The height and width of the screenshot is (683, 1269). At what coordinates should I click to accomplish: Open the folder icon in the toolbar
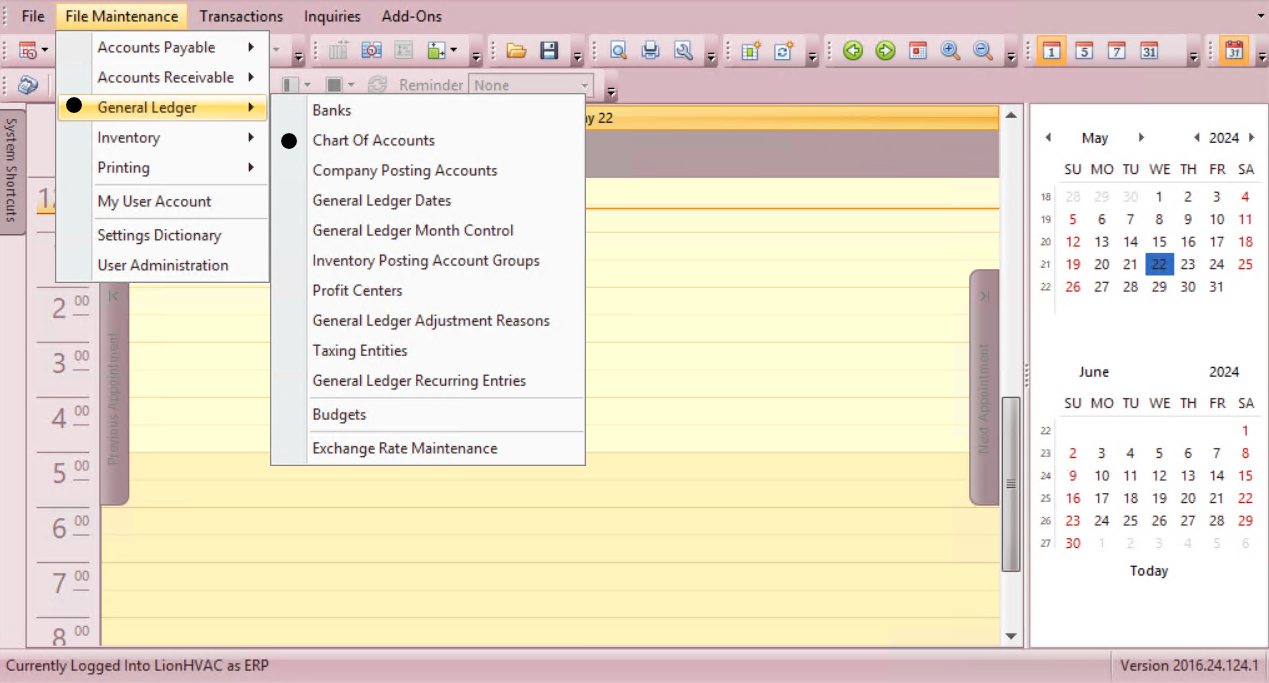pyautogui.click(x=516, y=51)
